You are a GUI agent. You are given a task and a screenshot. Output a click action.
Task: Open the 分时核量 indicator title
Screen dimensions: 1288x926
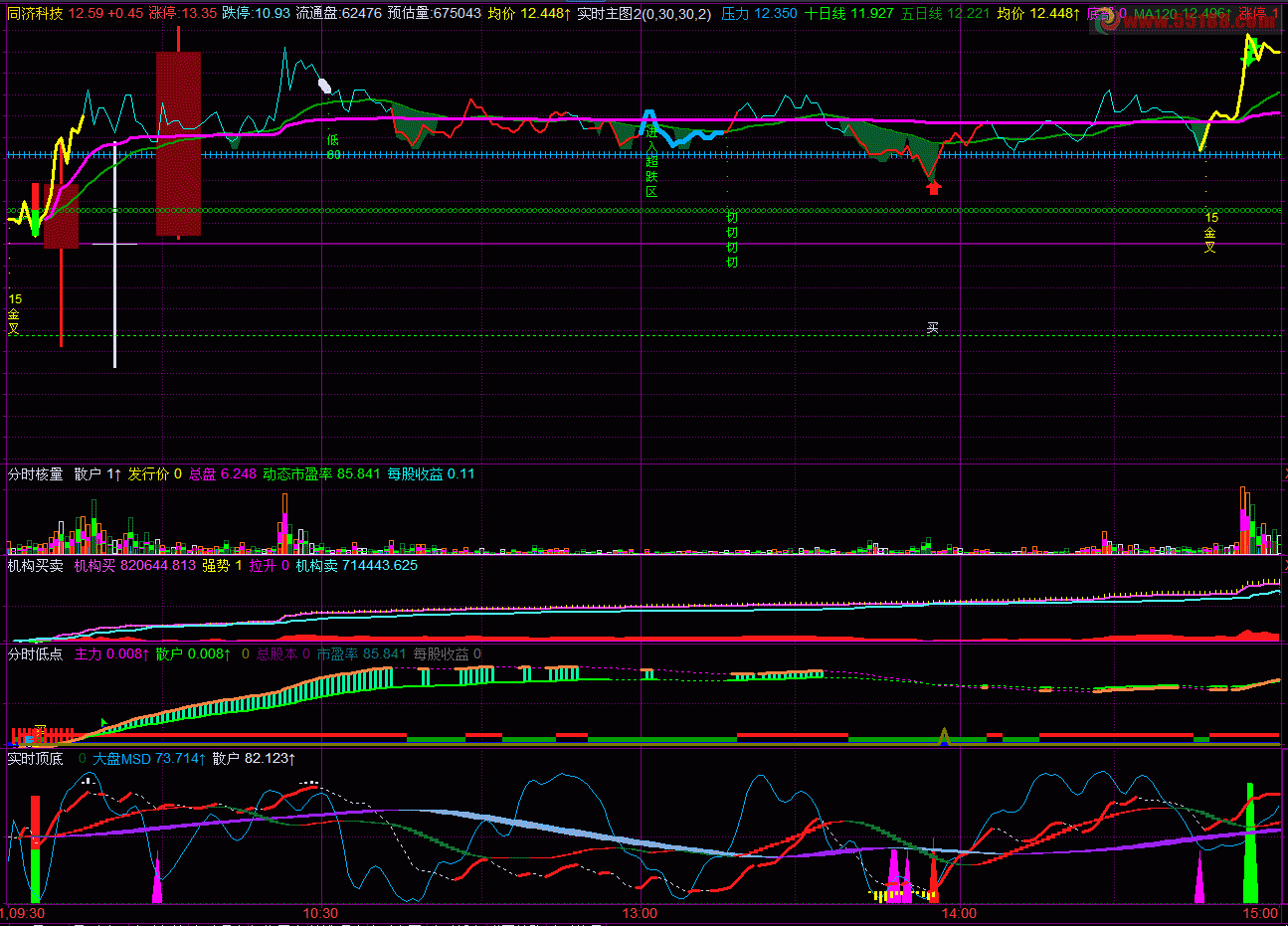36,474
